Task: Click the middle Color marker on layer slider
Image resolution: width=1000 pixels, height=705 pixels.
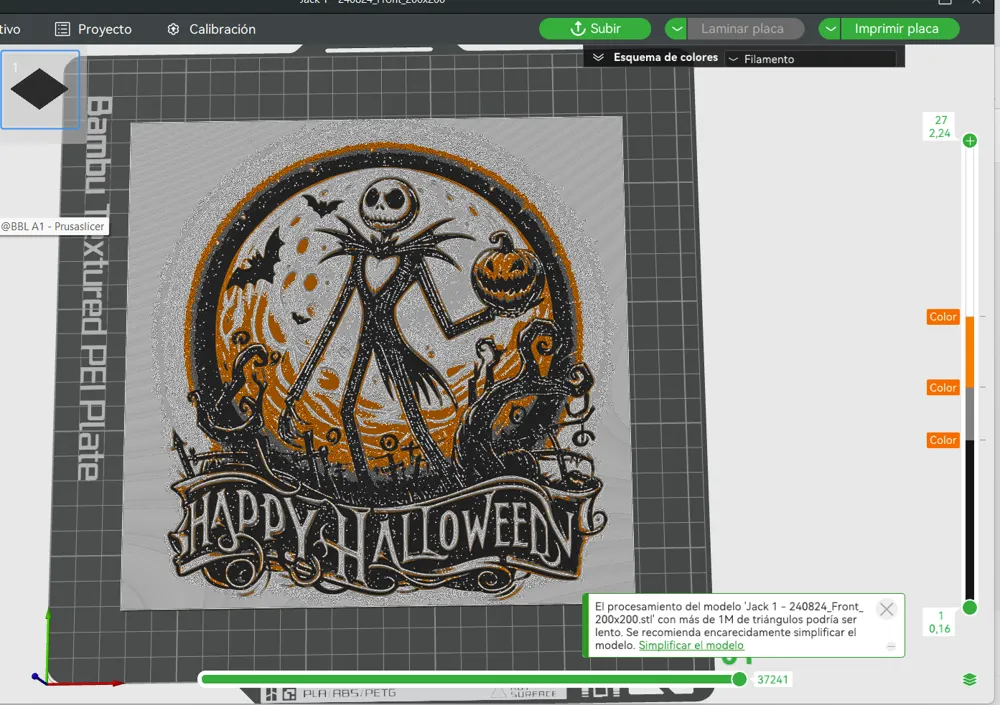Action: tap(941, 387)
